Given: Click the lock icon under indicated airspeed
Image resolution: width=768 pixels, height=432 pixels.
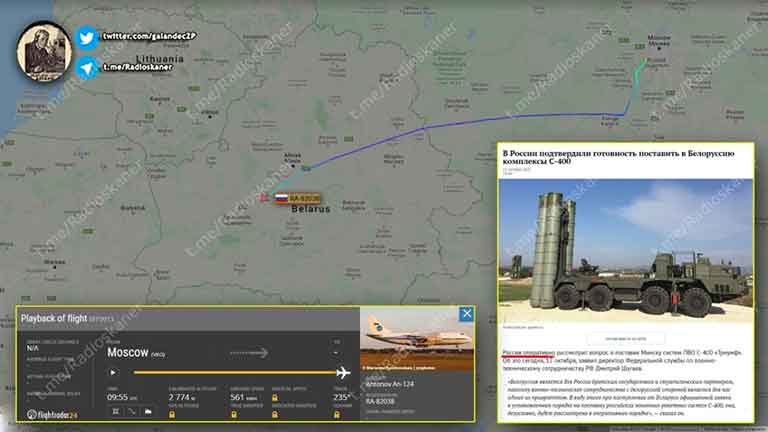Looking at the screenshot, I should [x=275, y=414].
